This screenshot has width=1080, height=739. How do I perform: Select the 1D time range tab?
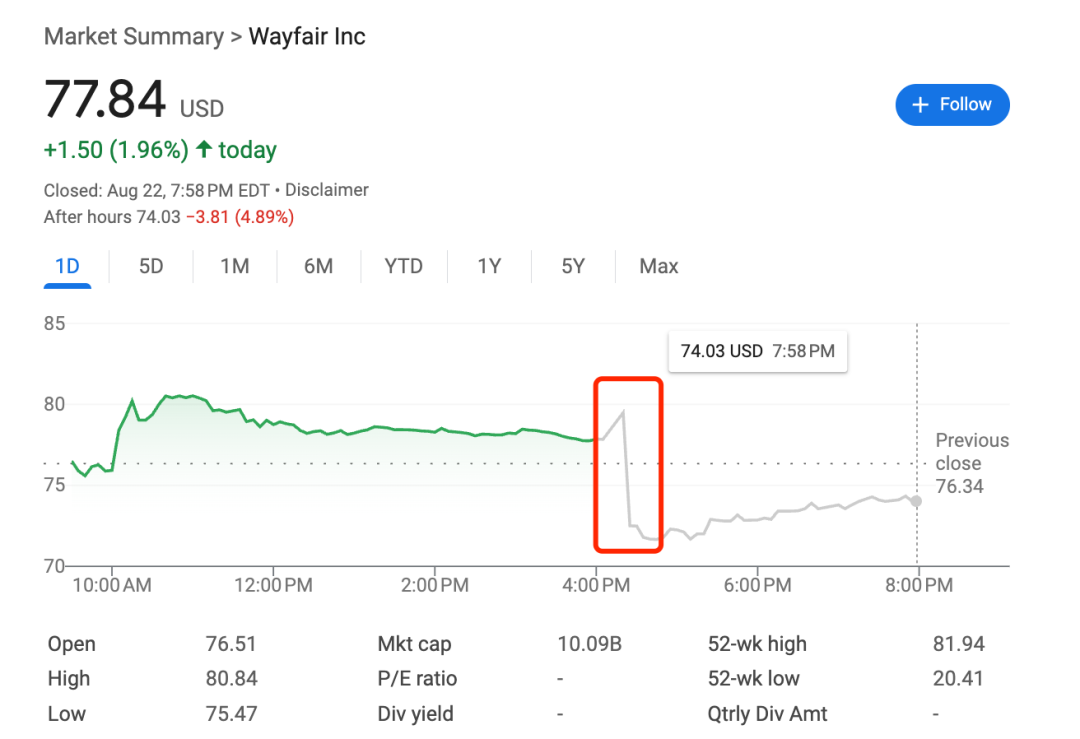pyautogui.click(x=67, y=267)
